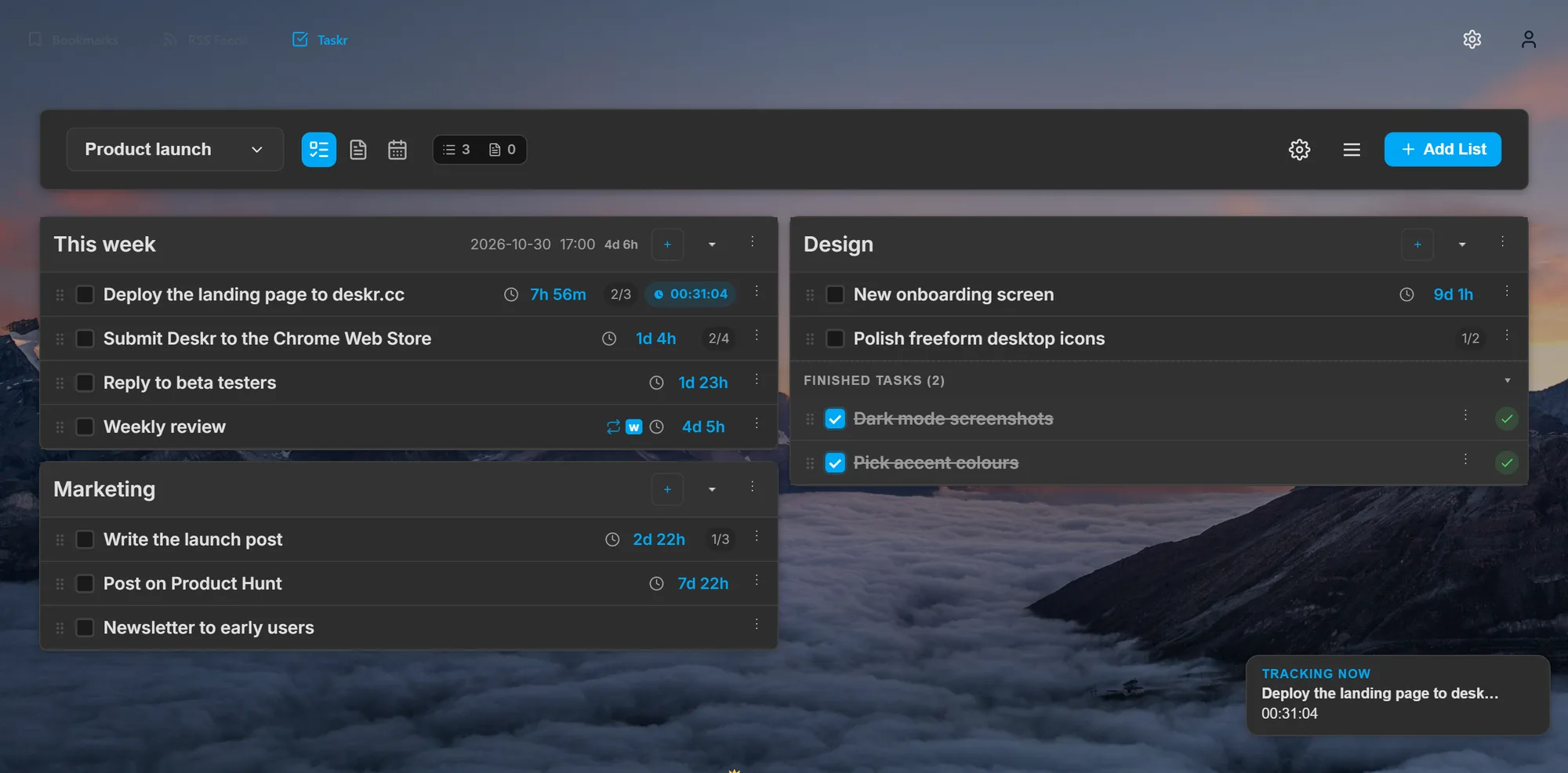Open Taskr panel settings gear
Screen dimensions: 1568x773
[x=1300, y=150]
